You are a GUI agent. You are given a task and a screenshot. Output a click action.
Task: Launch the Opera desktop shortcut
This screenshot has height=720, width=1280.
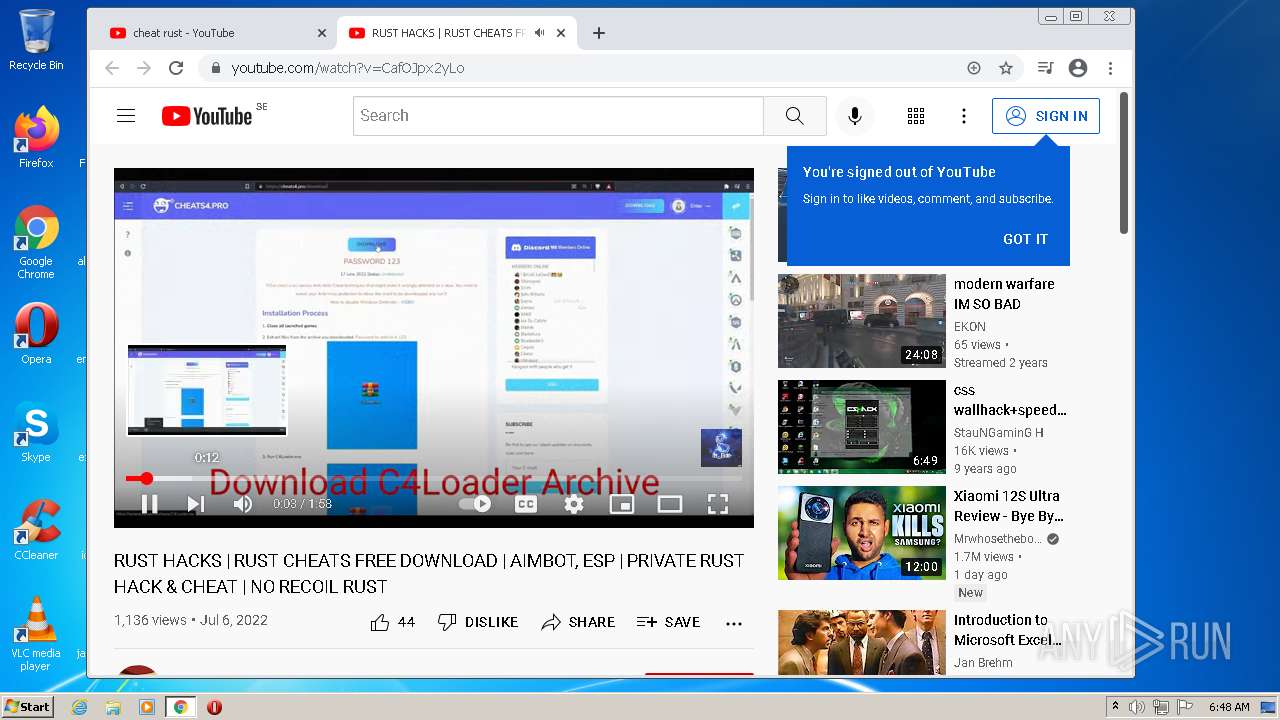(x=36, y=334)
